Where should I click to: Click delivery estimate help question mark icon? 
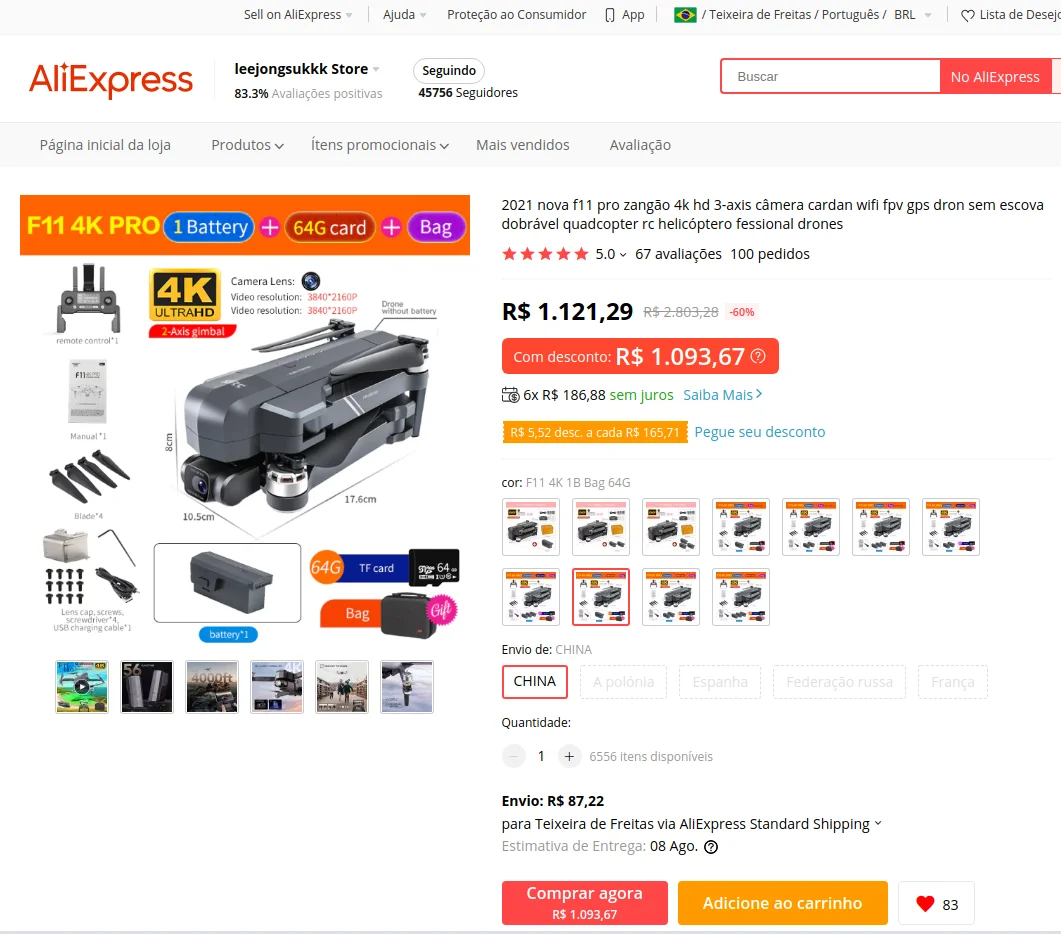click(711, 847)
